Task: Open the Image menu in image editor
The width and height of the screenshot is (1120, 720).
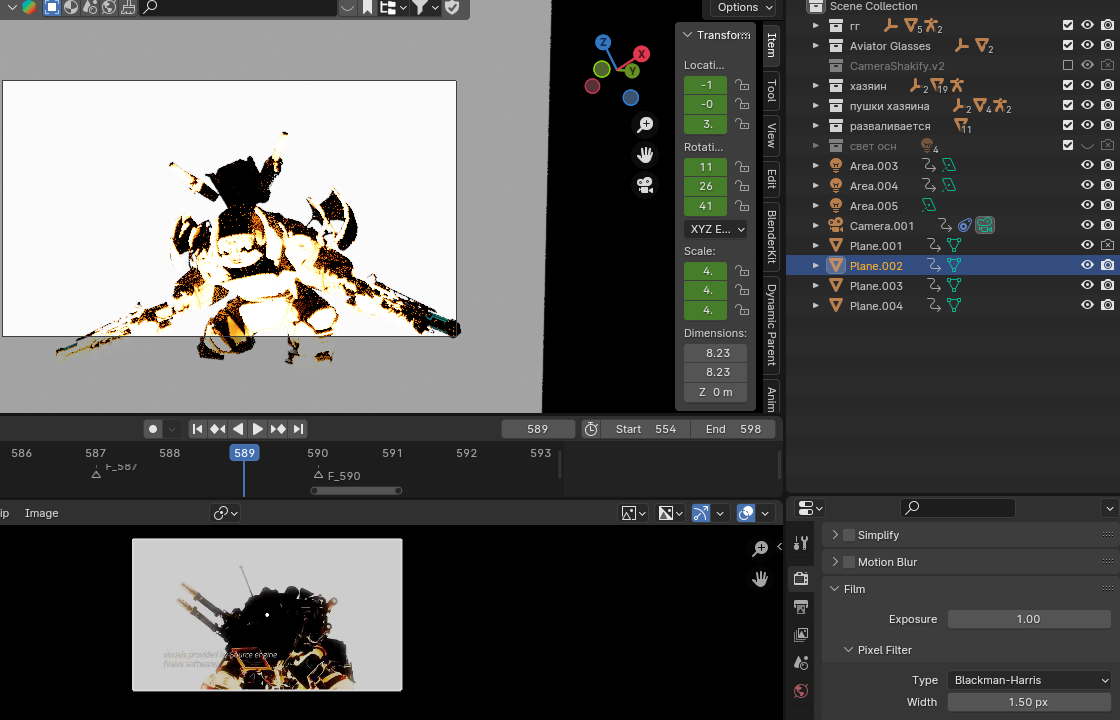Action: [x=42, y=513]
